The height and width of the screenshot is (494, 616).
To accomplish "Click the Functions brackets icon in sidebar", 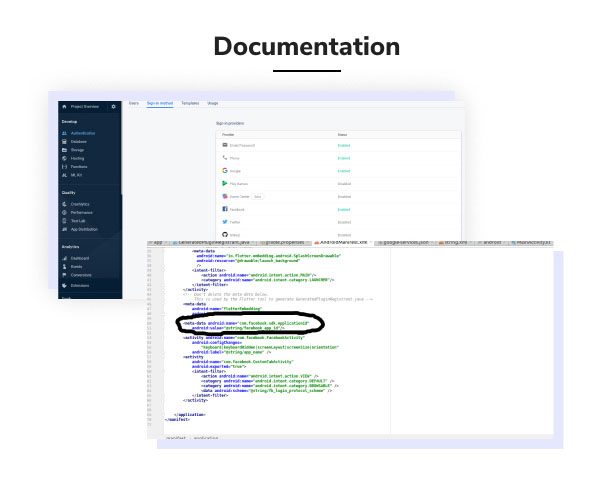I will pos(64,167).
